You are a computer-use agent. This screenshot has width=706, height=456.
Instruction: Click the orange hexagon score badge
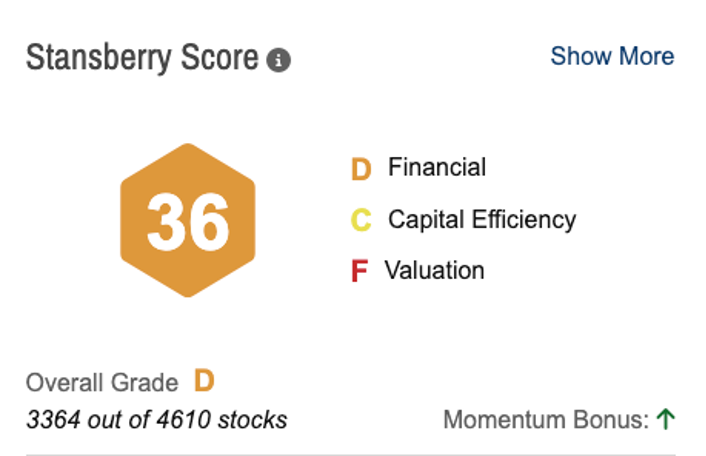coord(188,220)
